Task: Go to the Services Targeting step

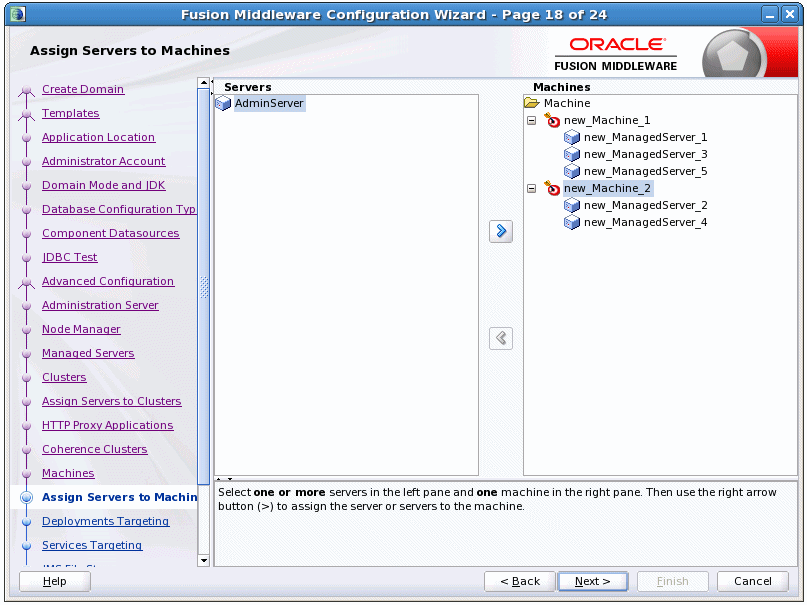Action: [92, 545]
